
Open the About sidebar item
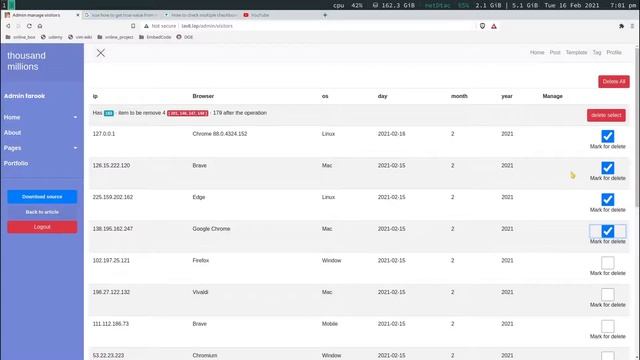pyautogui.click(x=13, y=133)
